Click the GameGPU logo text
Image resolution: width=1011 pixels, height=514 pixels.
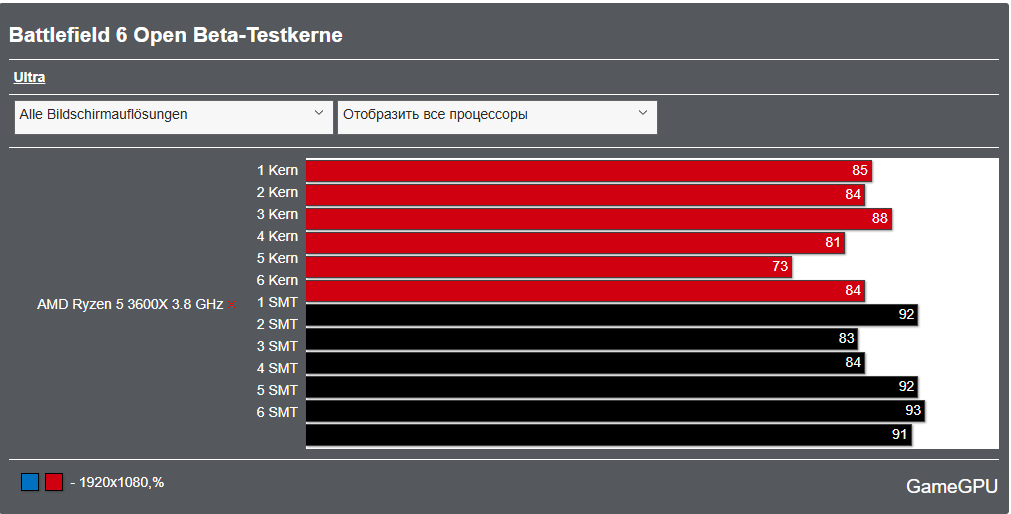point(952,486)
